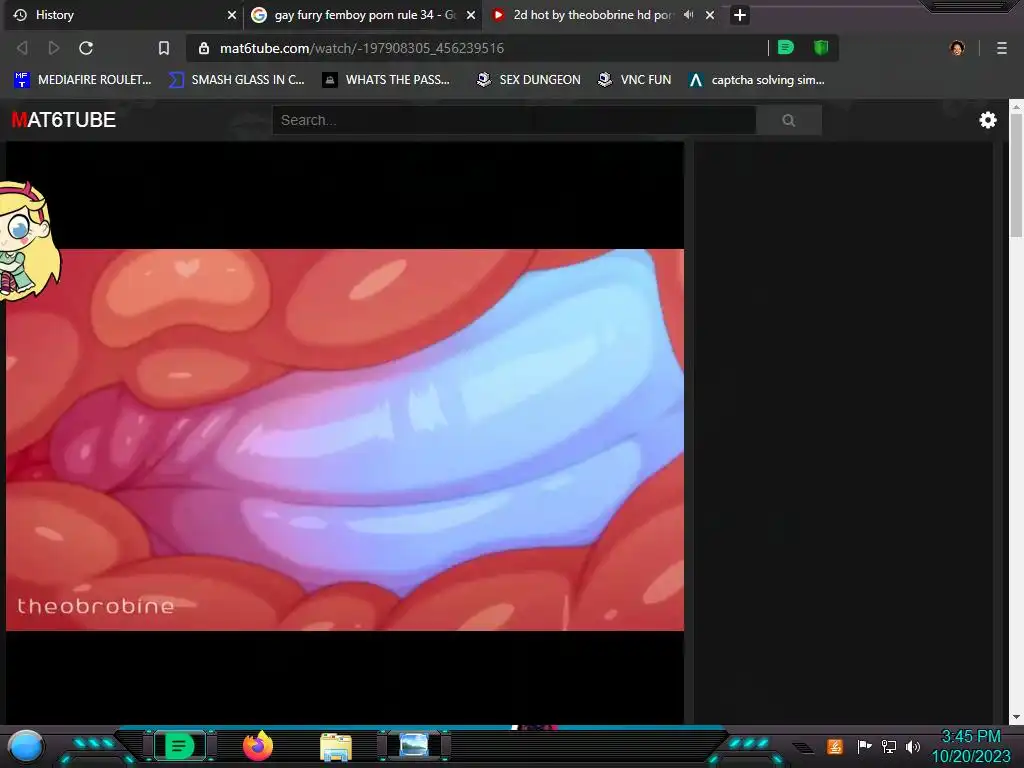Viewport: 1024px width, 768px height.
Task: Open the browser hamburger menu
Action: pos(1002,48)
